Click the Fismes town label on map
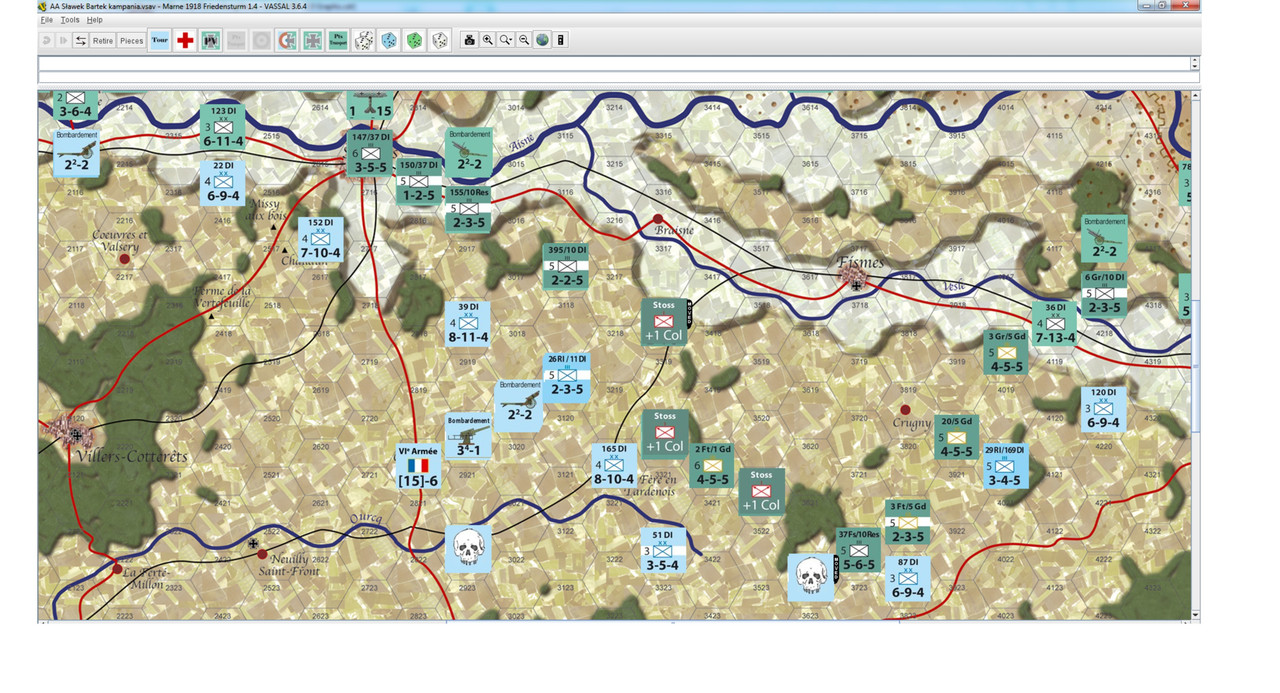This screenshot has height=693, width=1280. point(860,262)
